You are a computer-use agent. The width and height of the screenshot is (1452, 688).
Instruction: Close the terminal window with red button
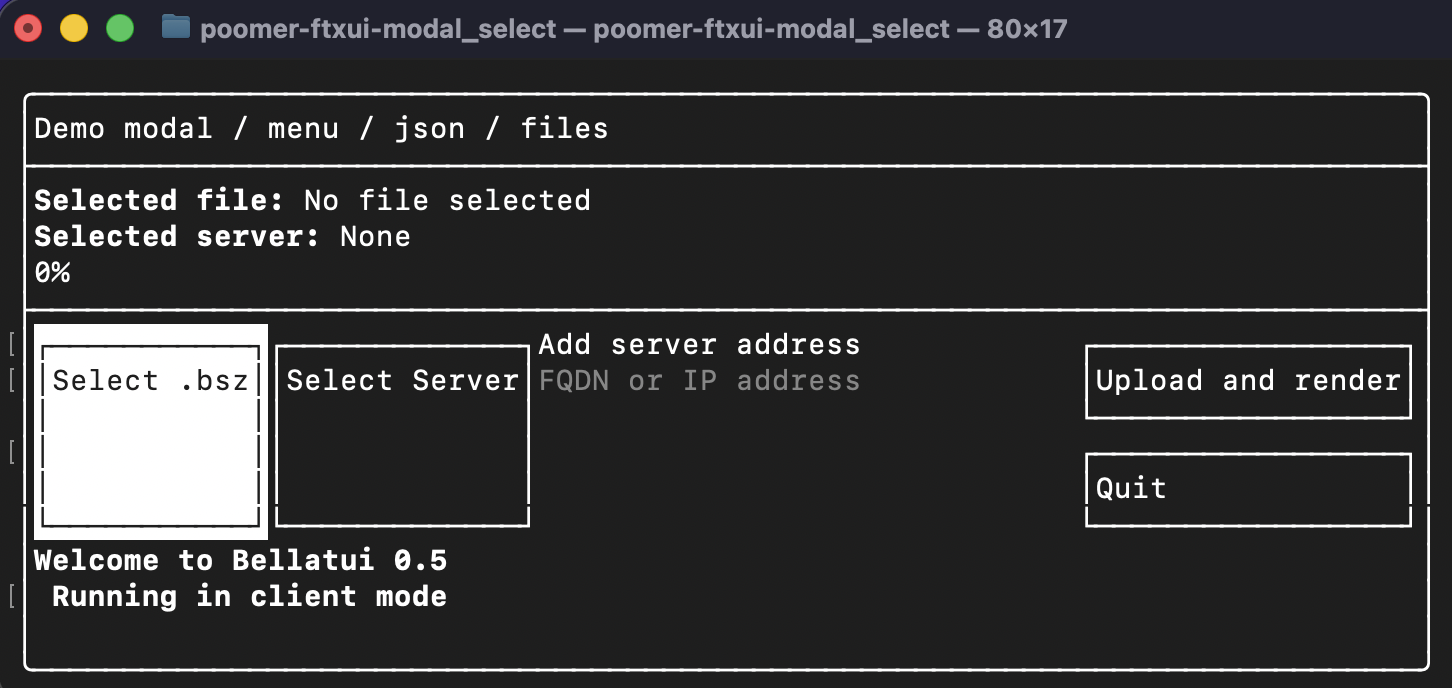click(x=29, y=28)
